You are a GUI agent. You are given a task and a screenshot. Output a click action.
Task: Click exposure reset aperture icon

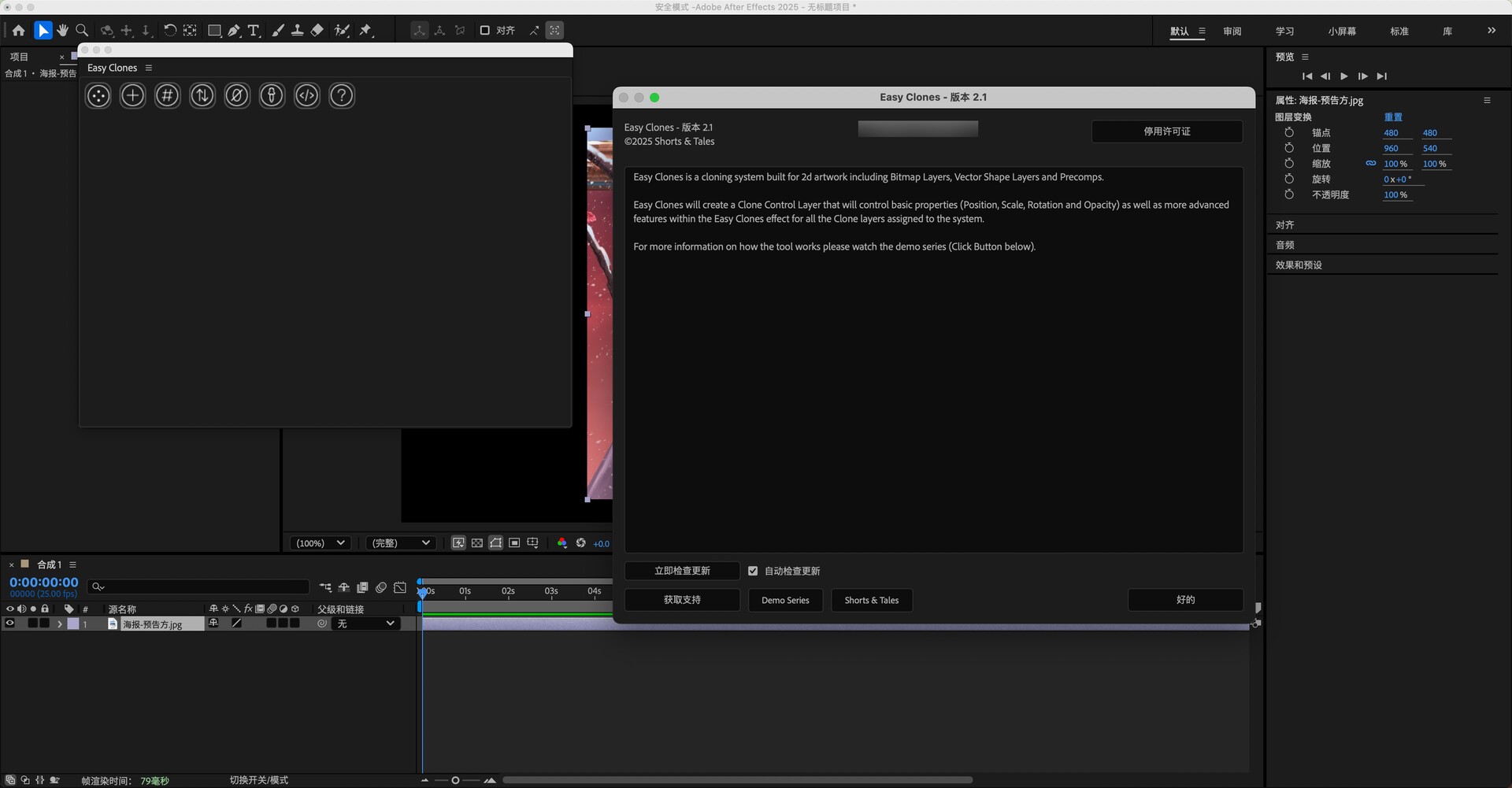pos(581,543)
